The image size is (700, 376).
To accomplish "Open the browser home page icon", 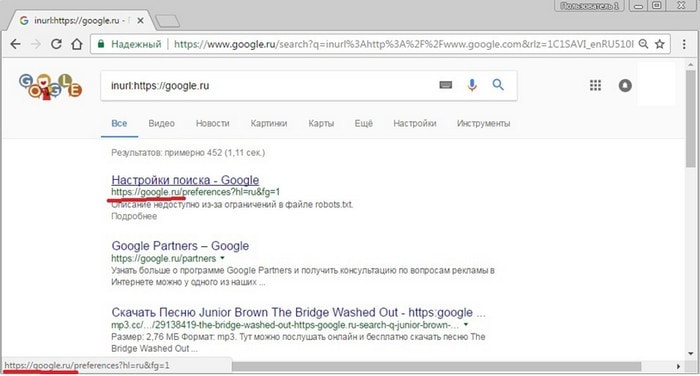I will click(77, 44).
